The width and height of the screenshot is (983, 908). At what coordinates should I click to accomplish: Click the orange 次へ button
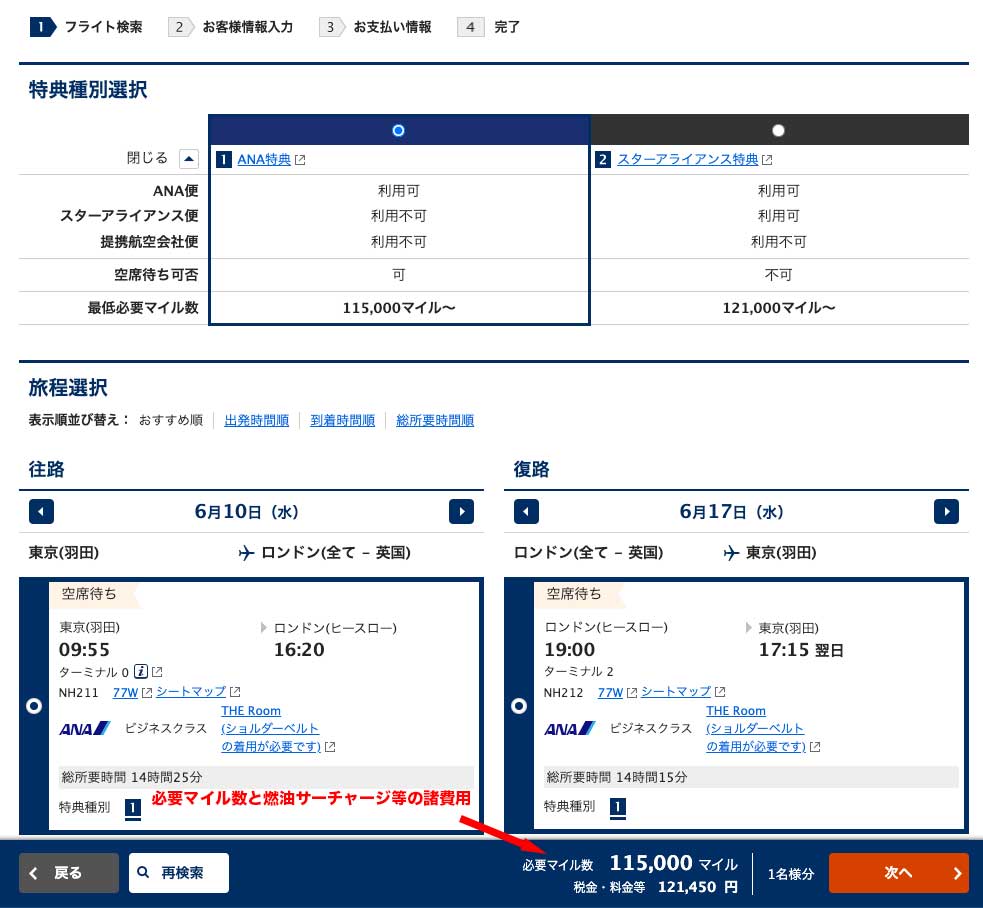(x=898, y=873)
